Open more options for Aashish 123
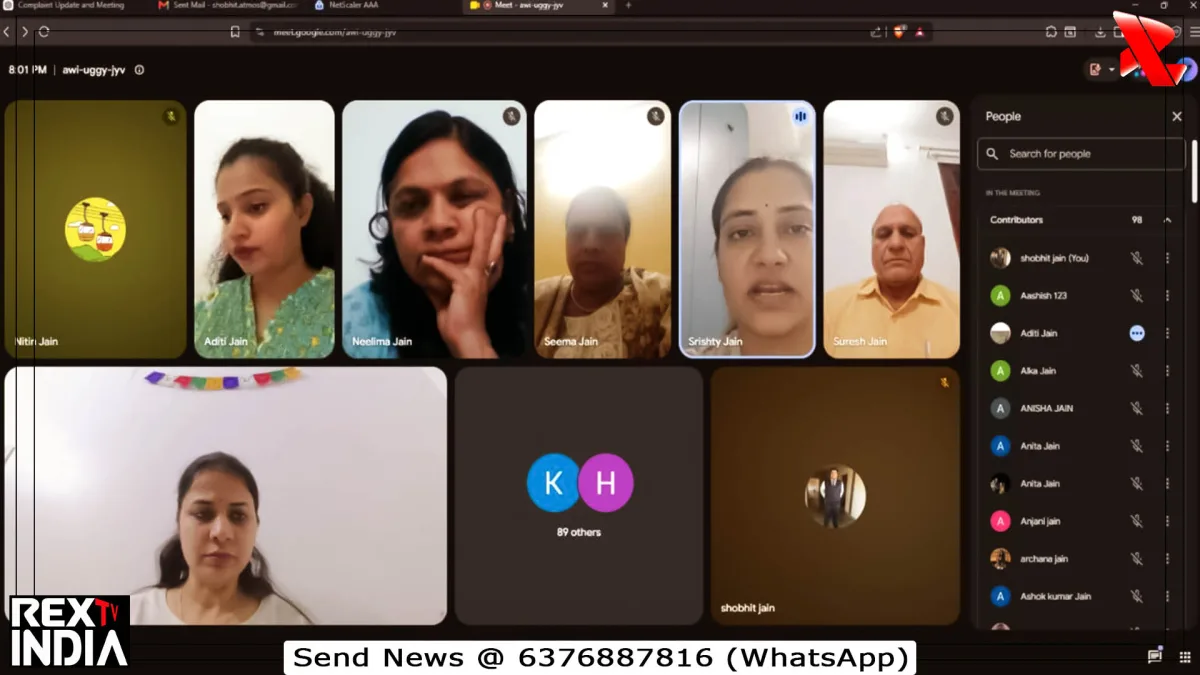 pos(1167,296)
